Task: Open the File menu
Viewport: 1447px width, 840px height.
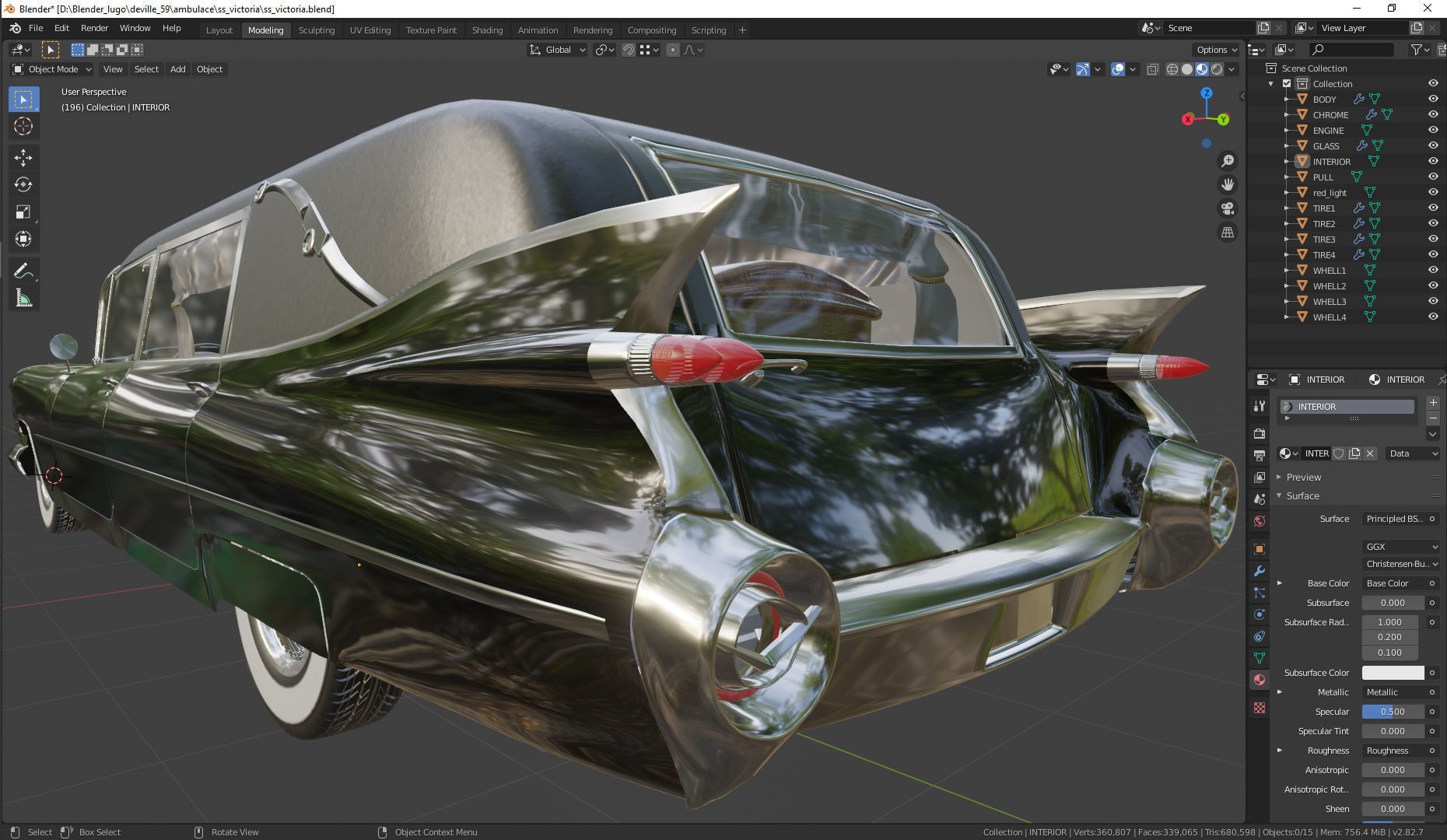Action: (36, 28)
